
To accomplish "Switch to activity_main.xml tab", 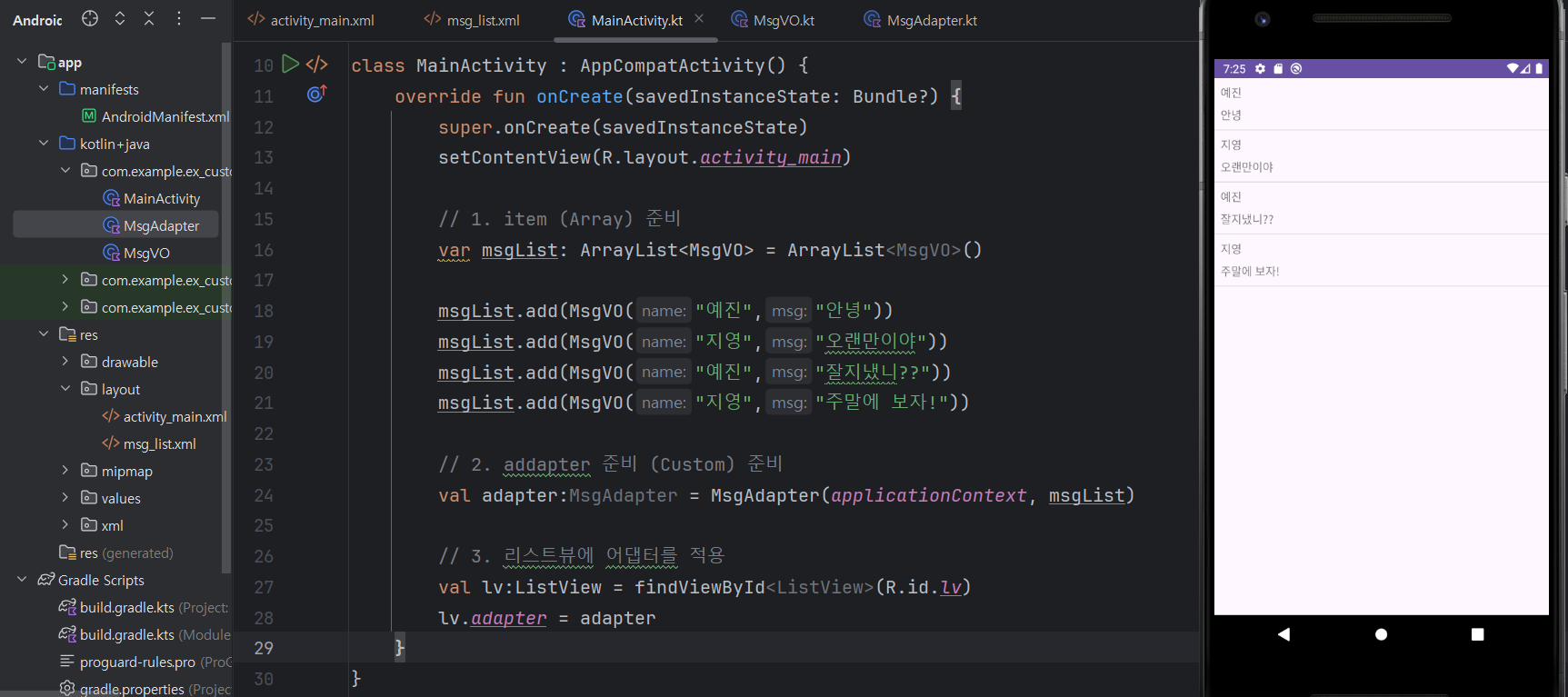I will pos(312,20).
